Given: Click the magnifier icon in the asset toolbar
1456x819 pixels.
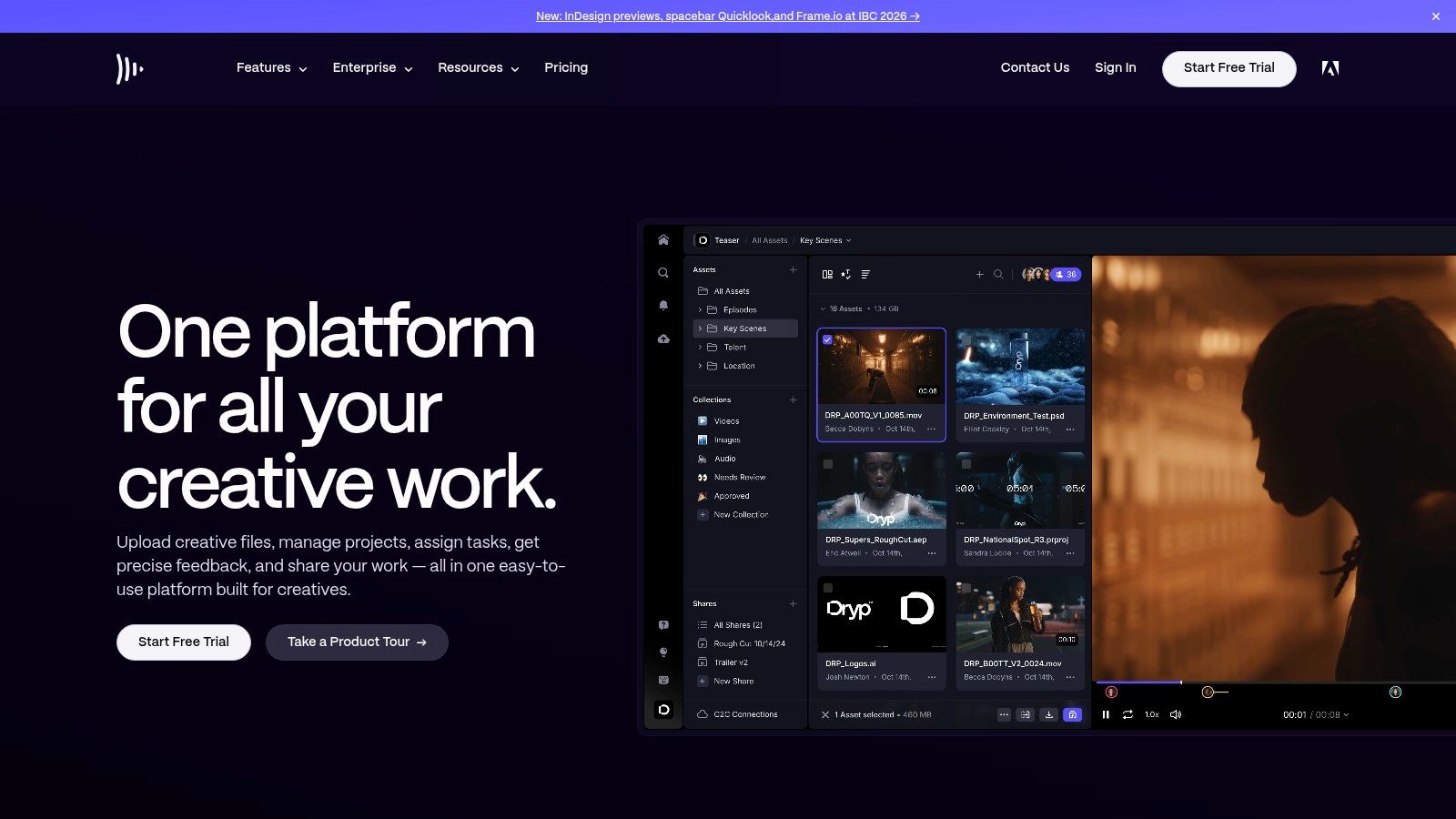Looking at the screenshot, I should [x=998, y=274].
